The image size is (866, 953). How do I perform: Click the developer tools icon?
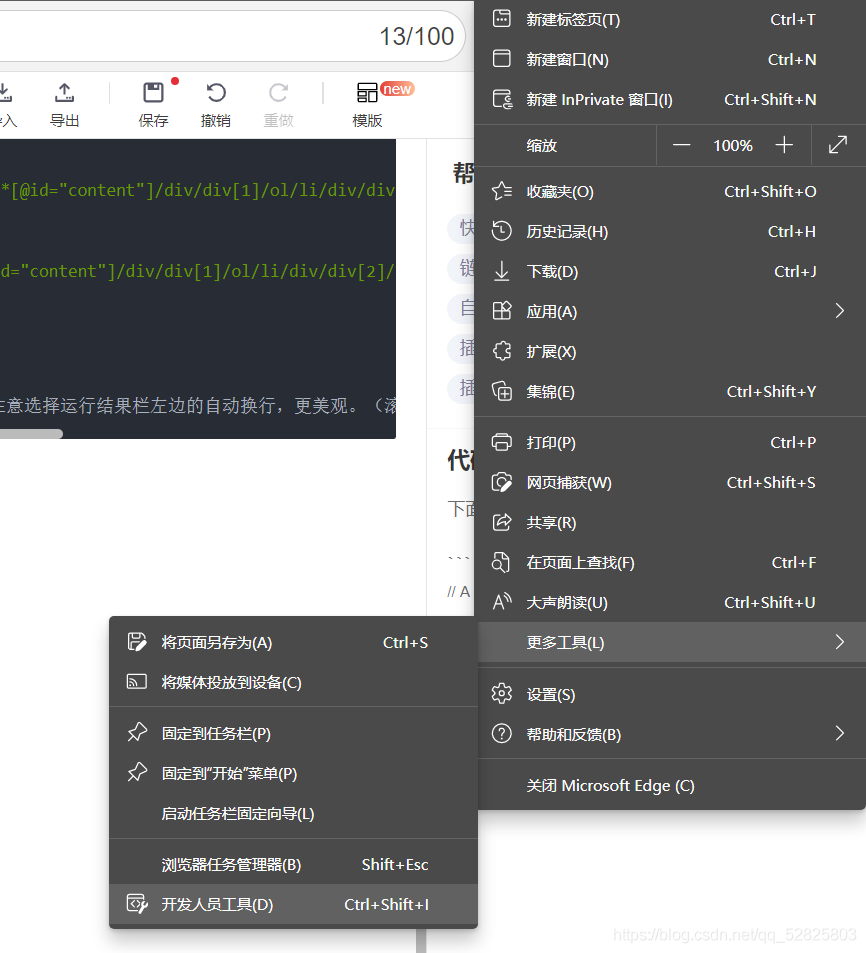[x=137, y=904]
